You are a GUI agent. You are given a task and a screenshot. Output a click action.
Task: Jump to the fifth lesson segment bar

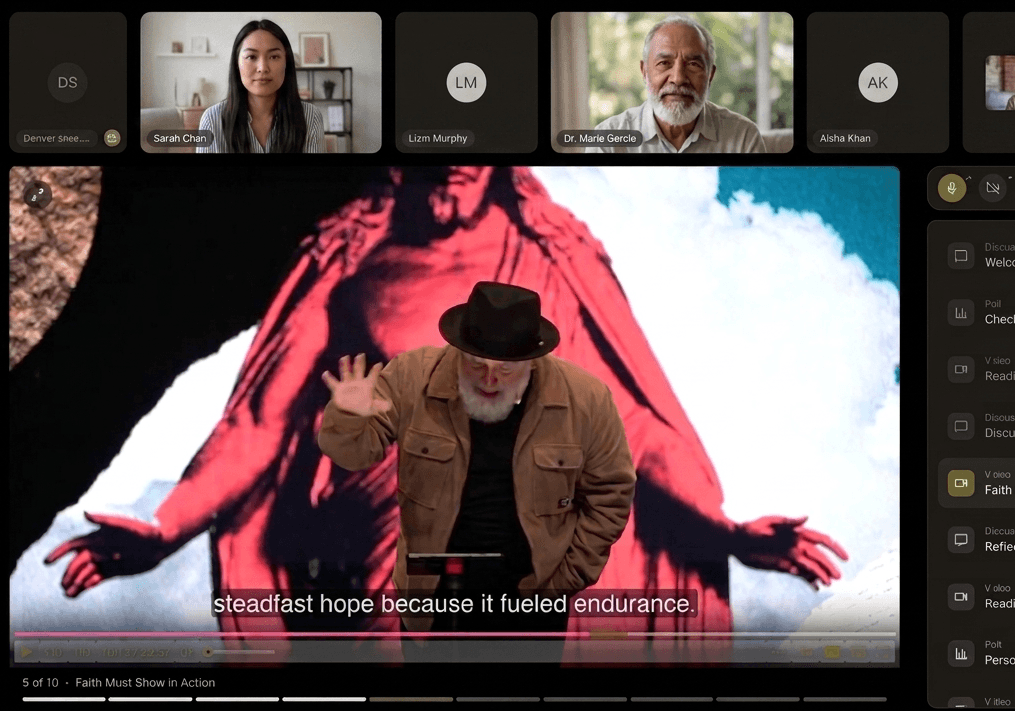pyautogui.click(x=411, y=699)
